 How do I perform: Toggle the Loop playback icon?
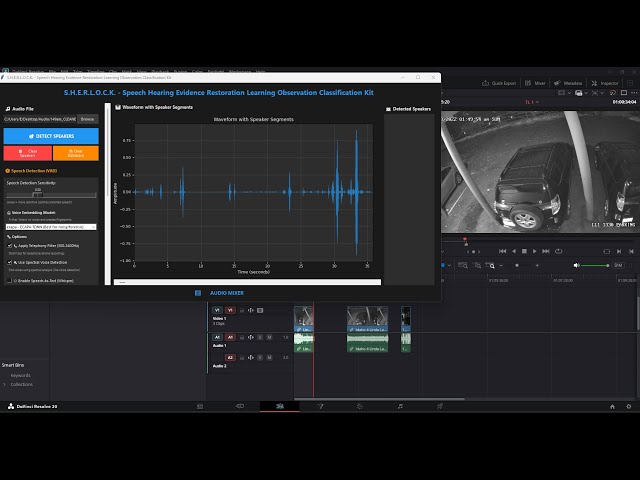559,251
